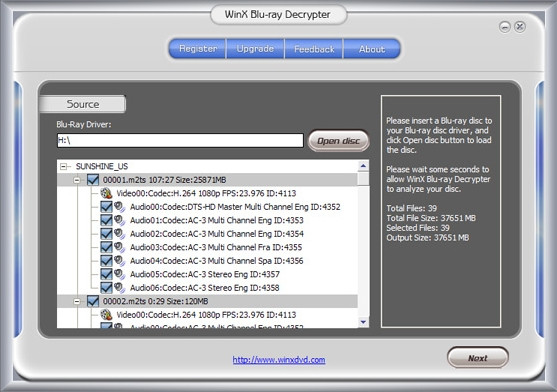Deselect the Audio04 Spanish track checkbox

106,261
